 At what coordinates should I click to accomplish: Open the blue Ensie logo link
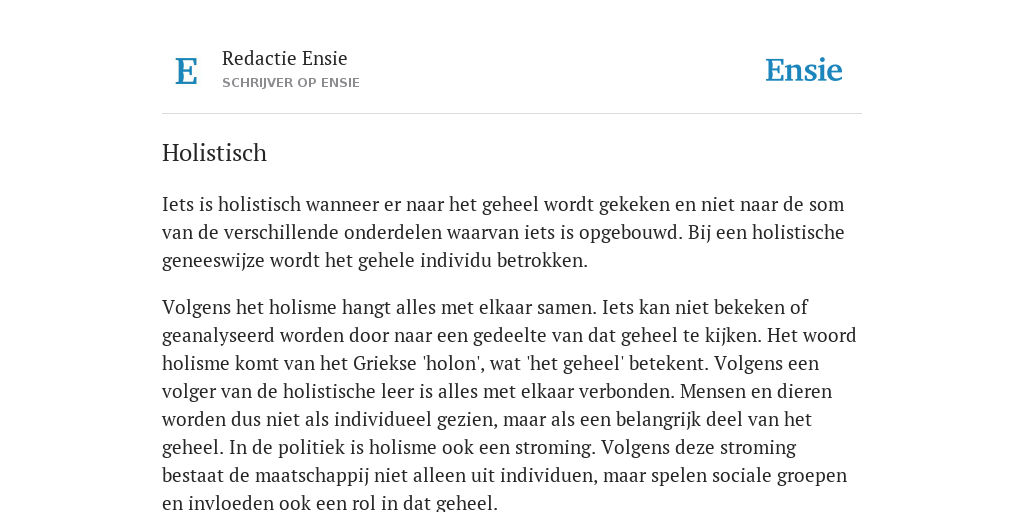click(x=803, y=71)
